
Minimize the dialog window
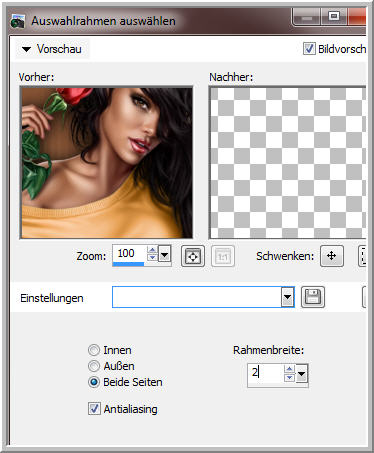[306, 16]
